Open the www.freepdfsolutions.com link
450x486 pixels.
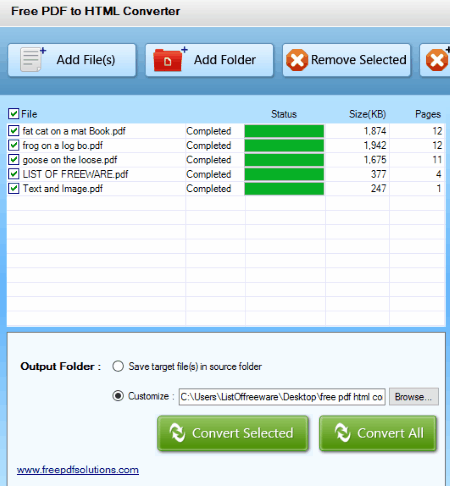click(78, 470)
